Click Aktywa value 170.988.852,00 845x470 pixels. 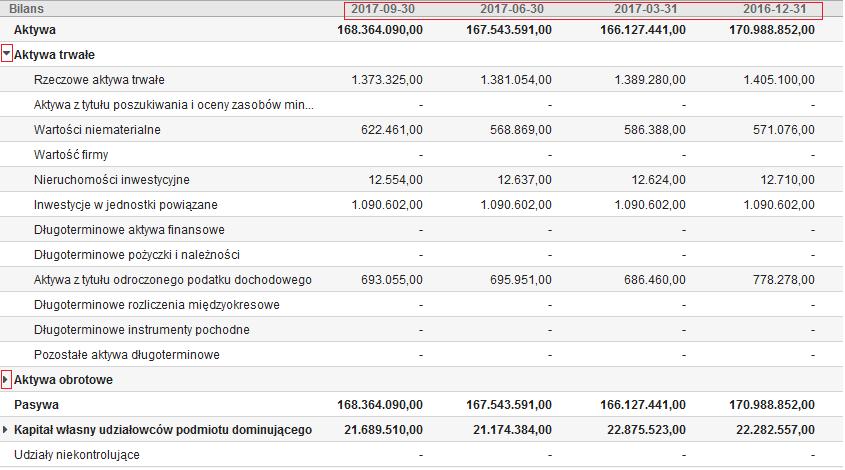coord(772,30)
